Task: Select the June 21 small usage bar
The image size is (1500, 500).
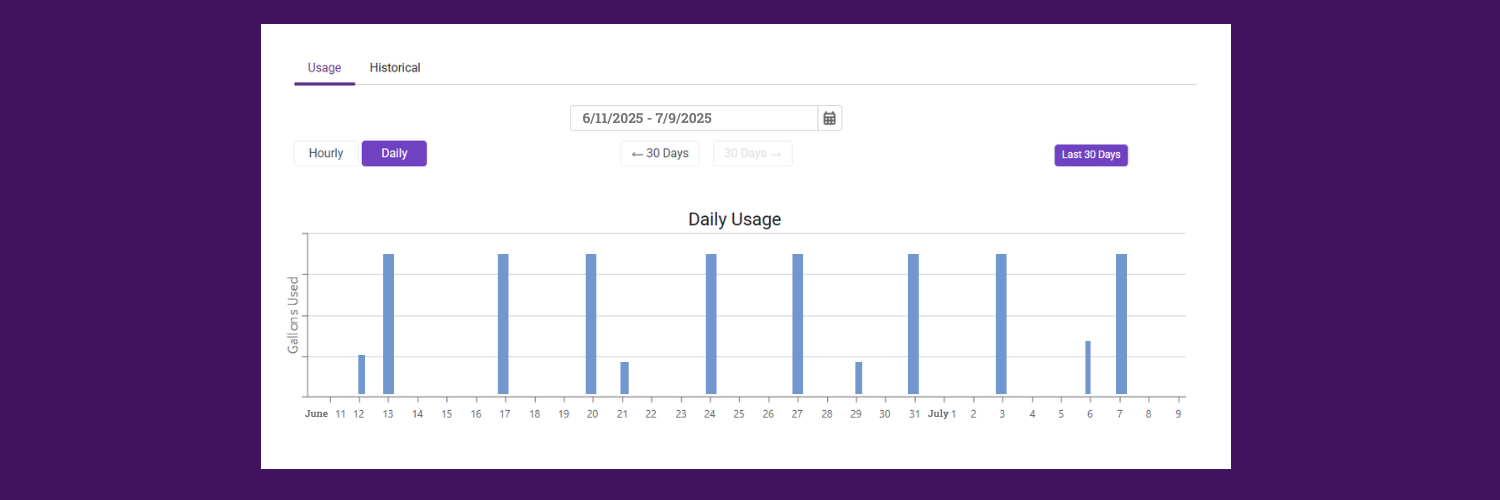Action: pos(624,378)
